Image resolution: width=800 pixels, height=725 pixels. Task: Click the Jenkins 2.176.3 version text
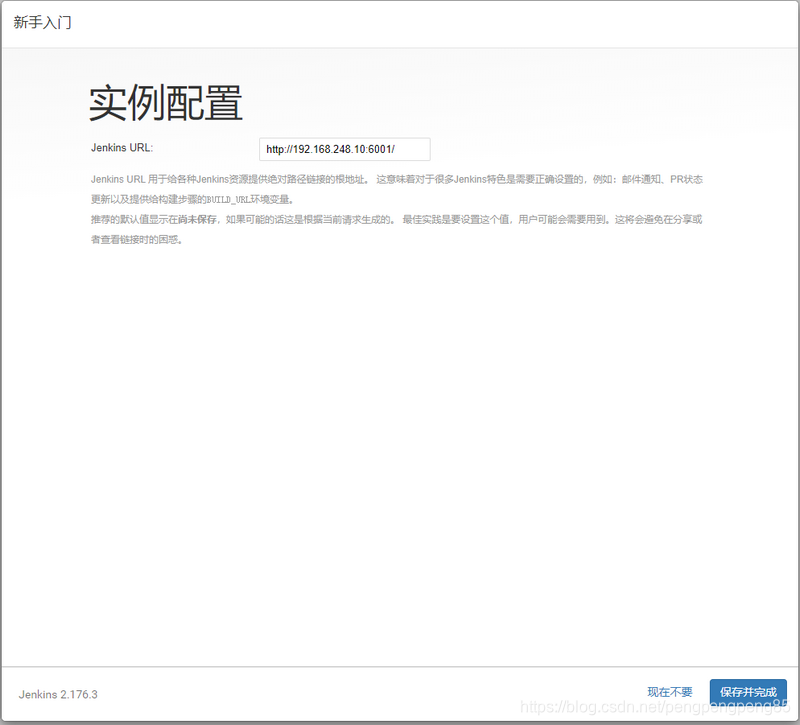(58, 694)
